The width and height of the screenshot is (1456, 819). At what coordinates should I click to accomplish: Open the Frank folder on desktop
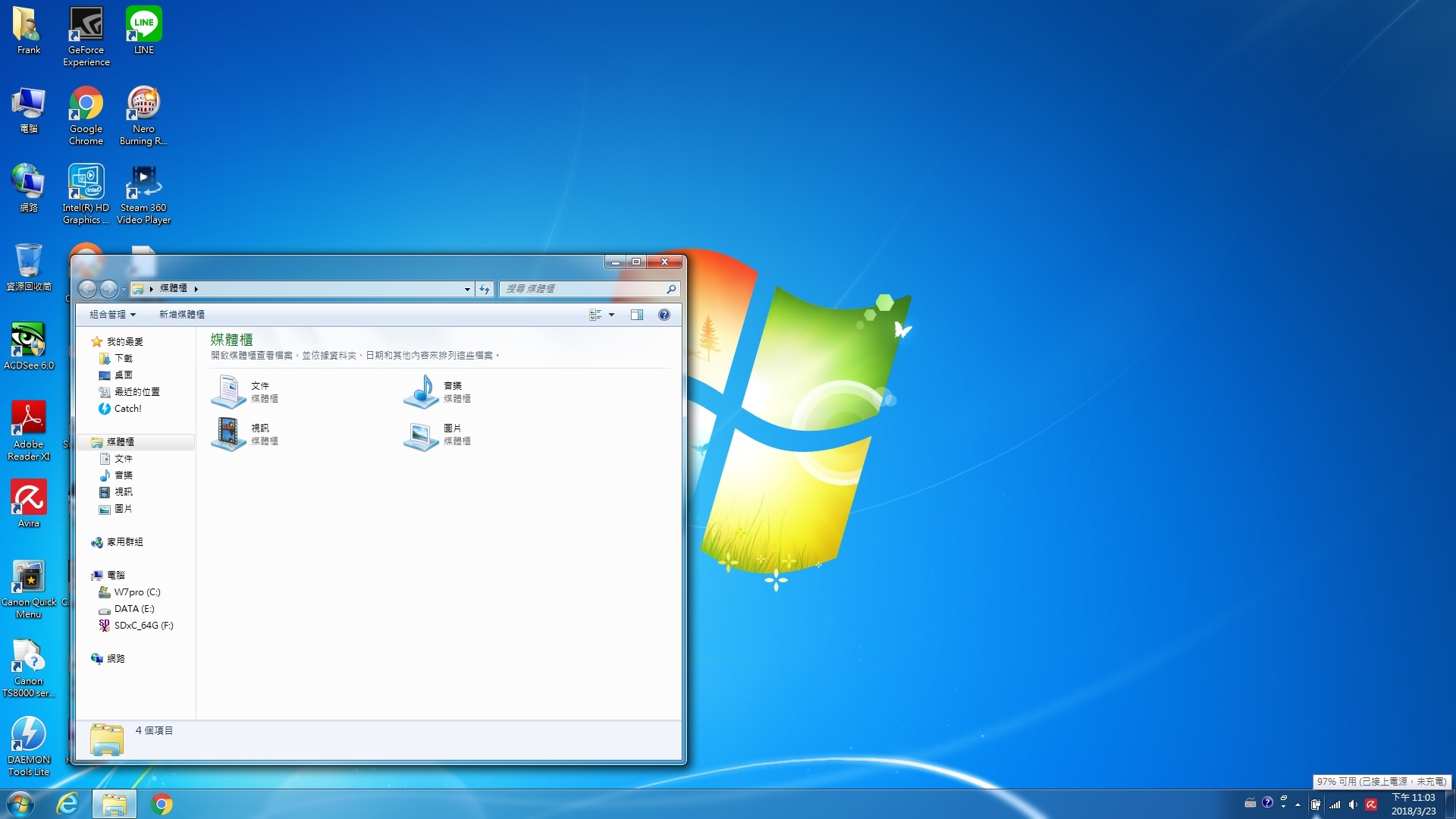(x=28, y=31)
